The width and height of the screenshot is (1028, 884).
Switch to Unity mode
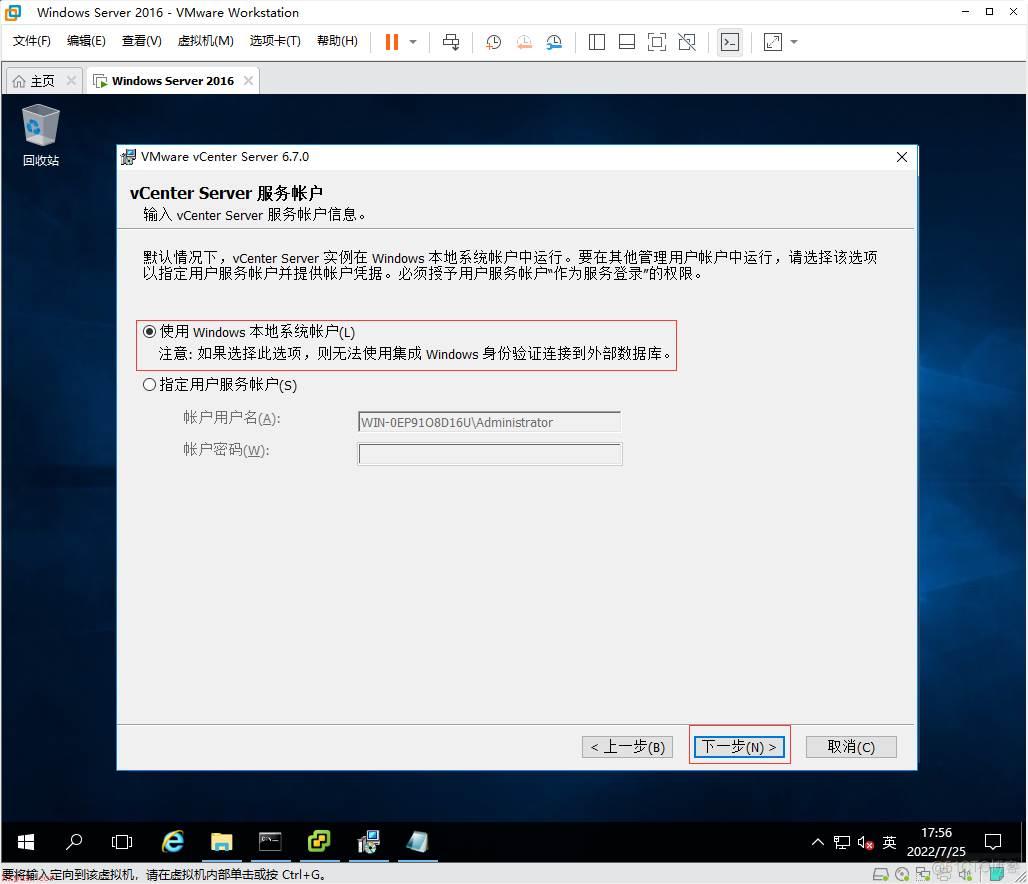[687, 42]
